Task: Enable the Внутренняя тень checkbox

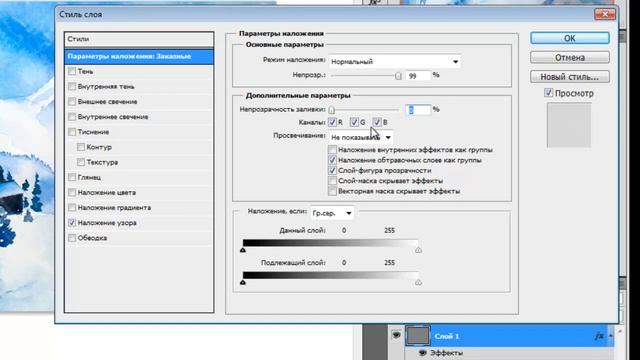Action: pyautogui.click(x=72, y=87)
